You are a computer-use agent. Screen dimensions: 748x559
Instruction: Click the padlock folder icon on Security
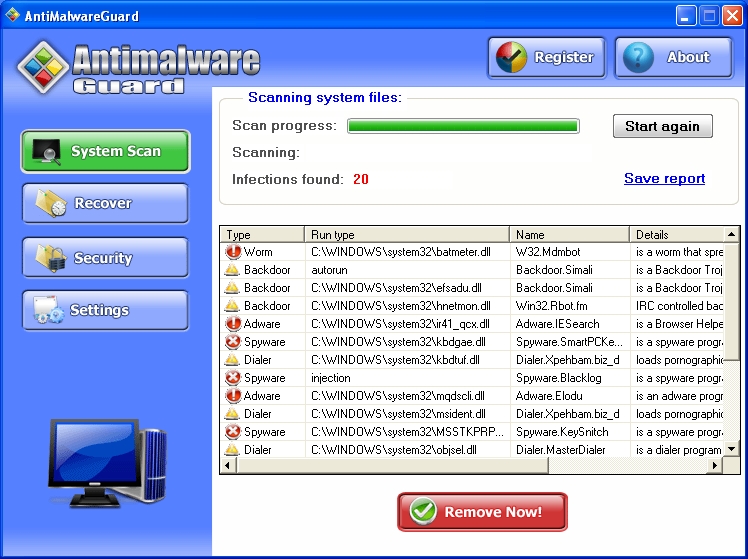point(51,258)
